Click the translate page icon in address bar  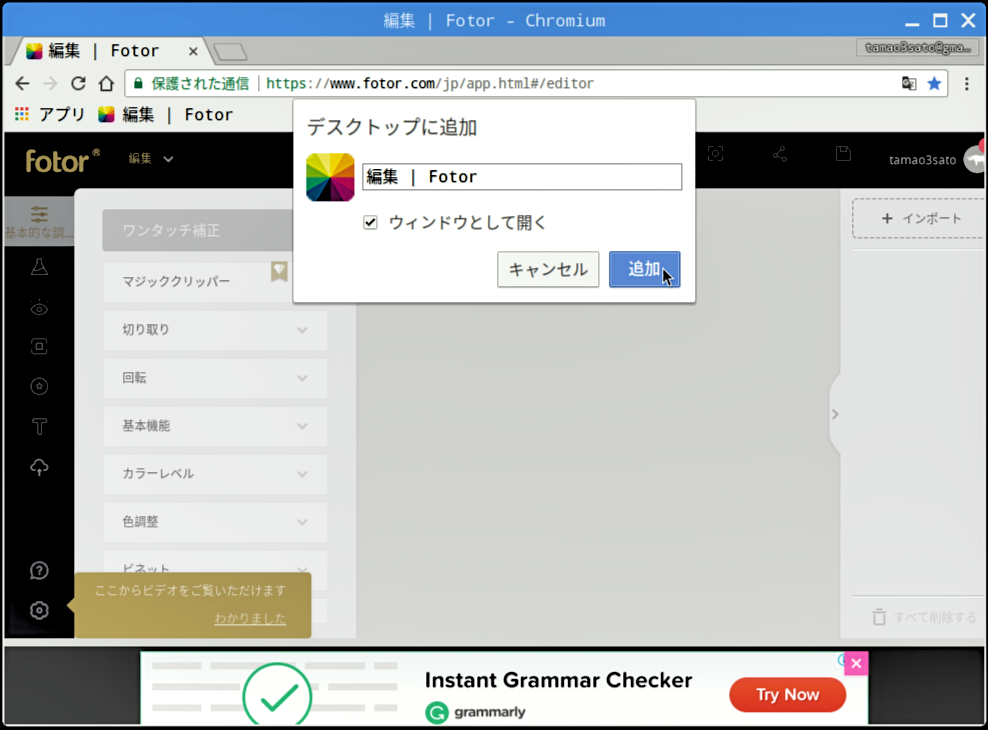(909, 83)
